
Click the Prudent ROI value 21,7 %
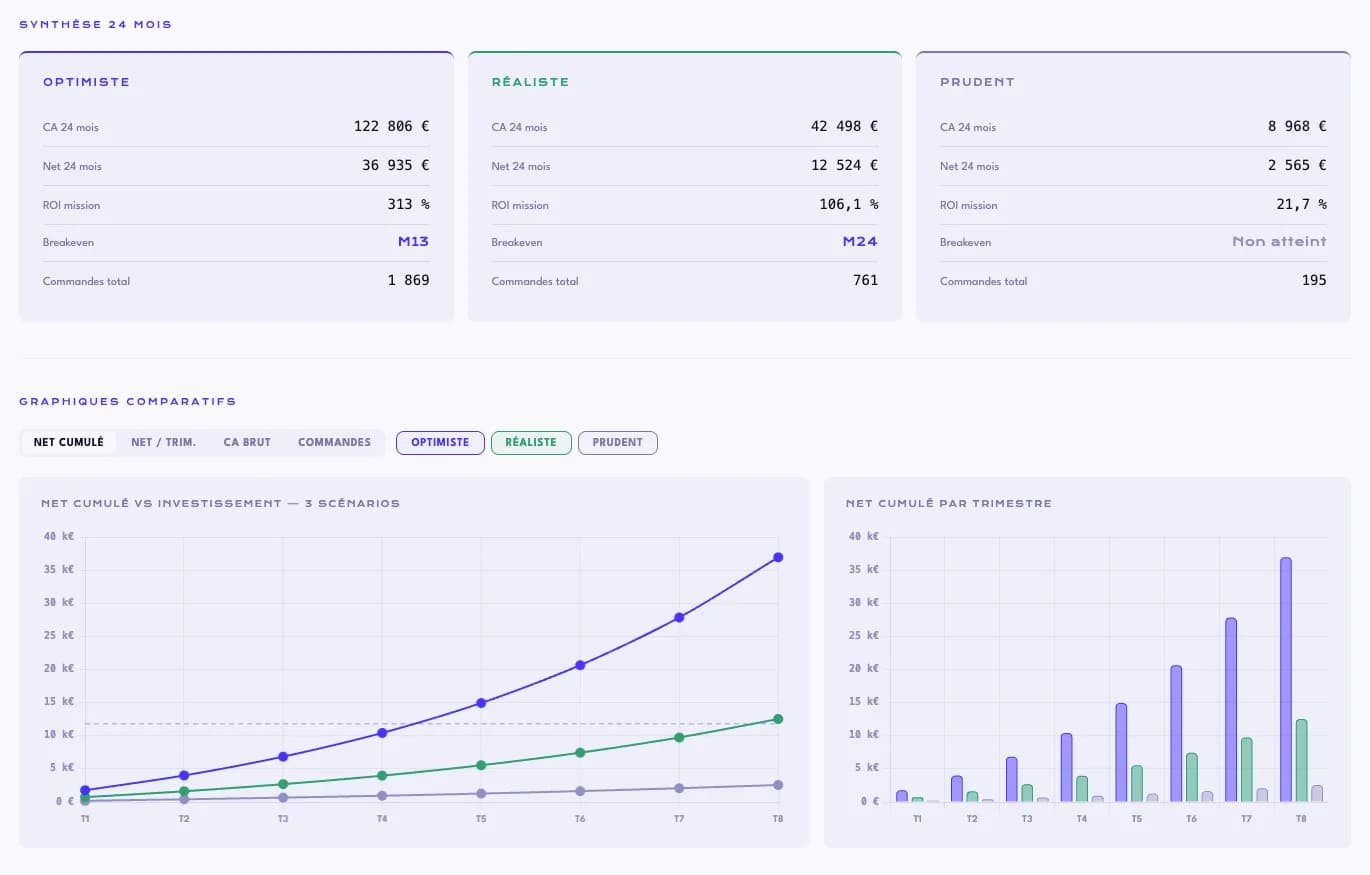1301,204
